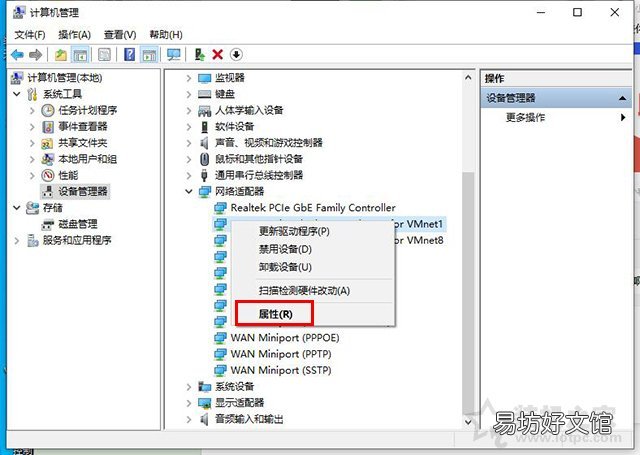Select 人体学输入设备 category
Image resolution: width=640 pixels, height=455 pixels.
249,110
